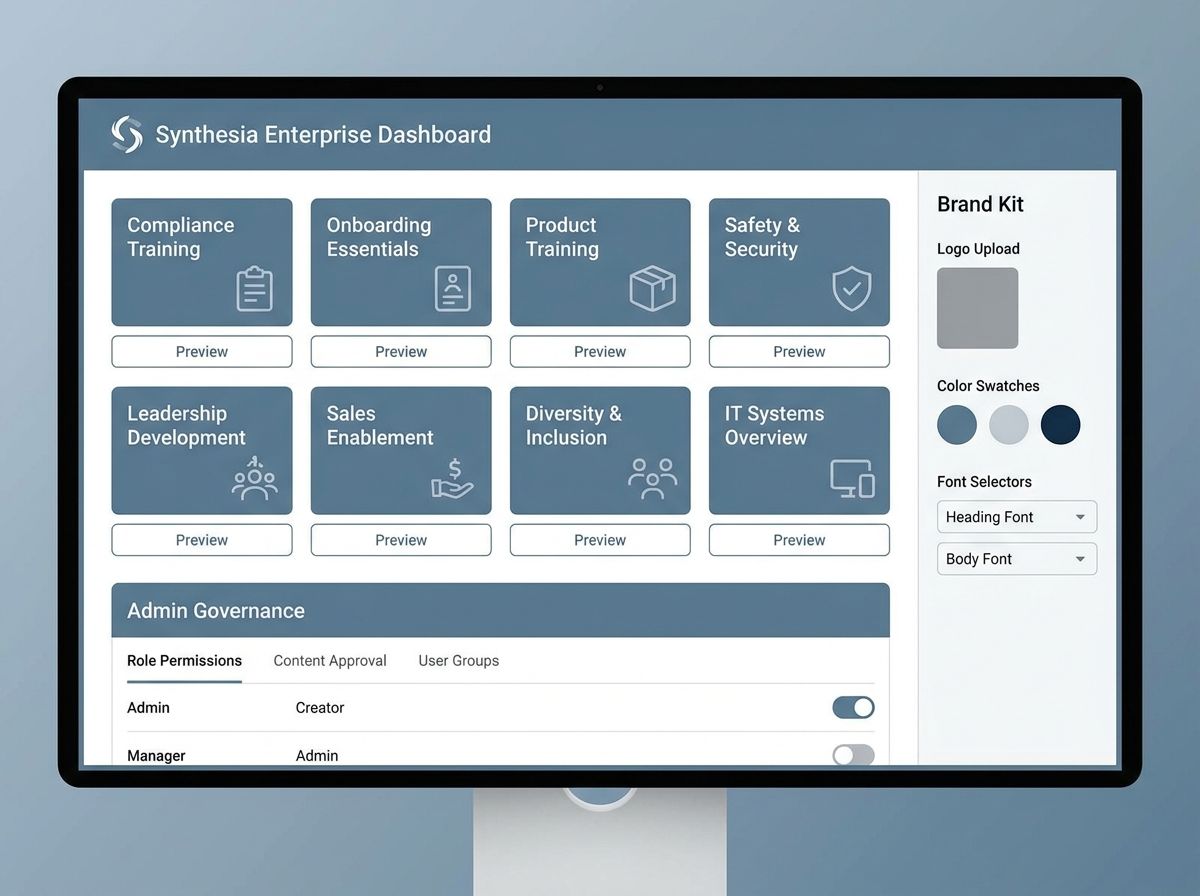Click the shield checkmark icon on Safety & Security

852,288
